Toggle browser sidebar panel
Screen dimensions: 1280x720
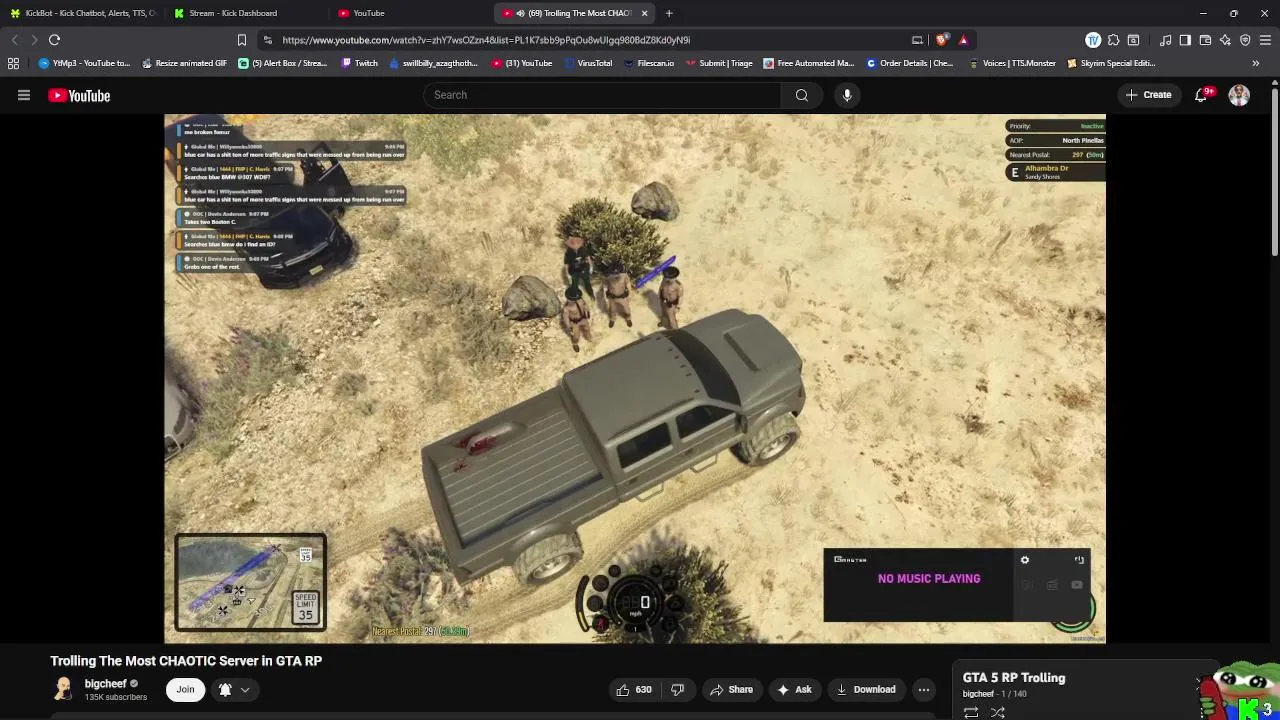click(x=1185, y=40)
